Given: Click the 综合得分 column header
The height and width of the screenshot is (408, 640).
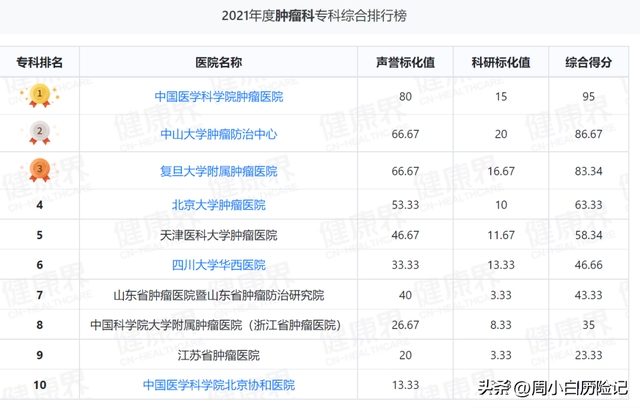Looking at the screenshot, I should [589, 62].
